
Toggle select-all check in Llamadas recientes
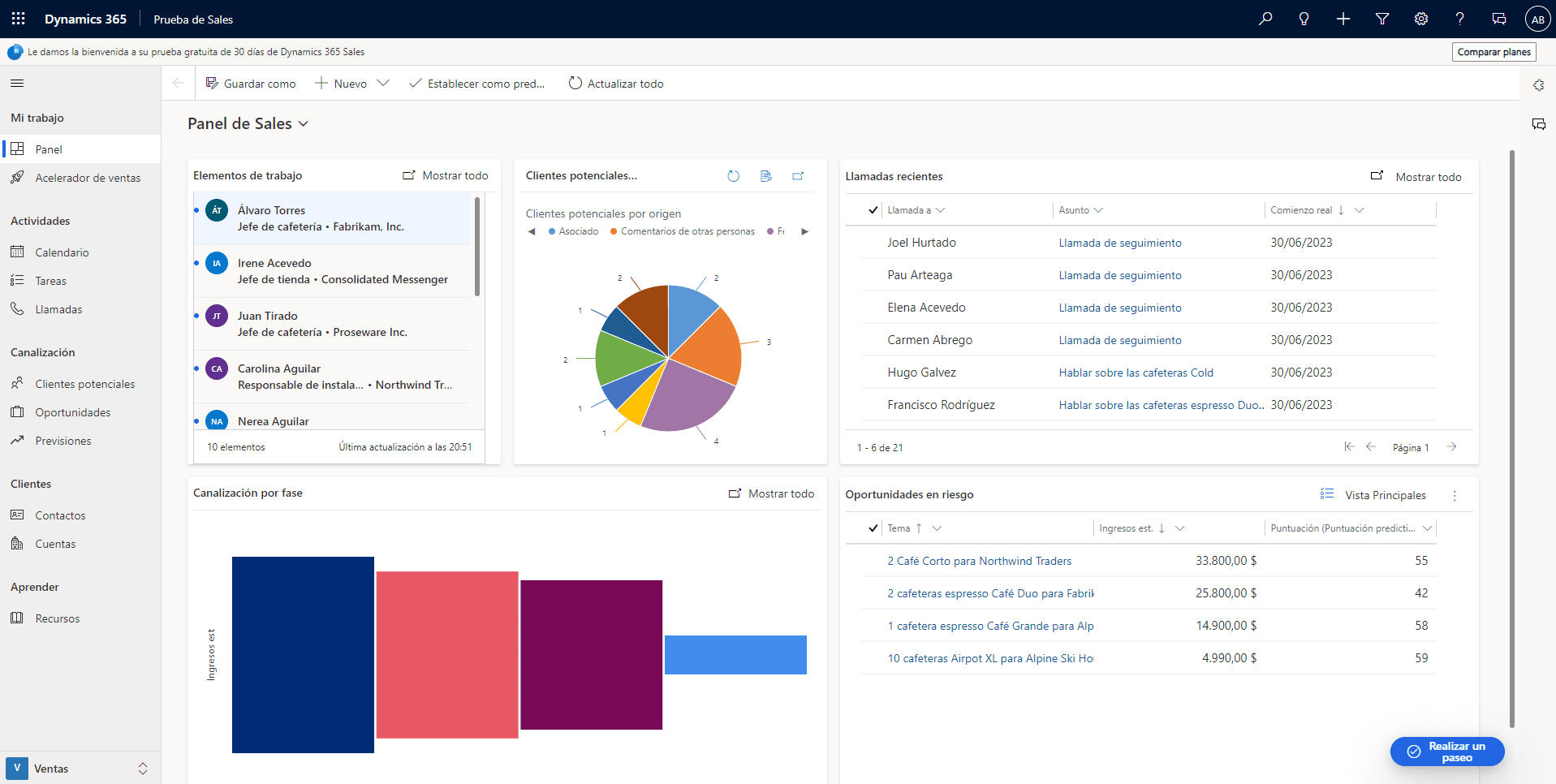tap(873, 210)
